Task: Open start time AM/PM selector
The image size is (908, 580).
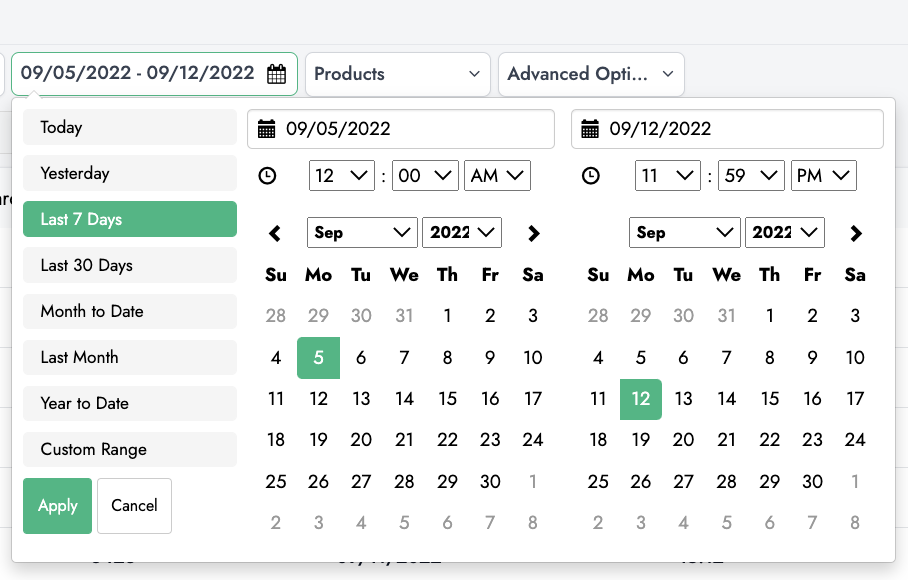Action: (x=497, y=176)
